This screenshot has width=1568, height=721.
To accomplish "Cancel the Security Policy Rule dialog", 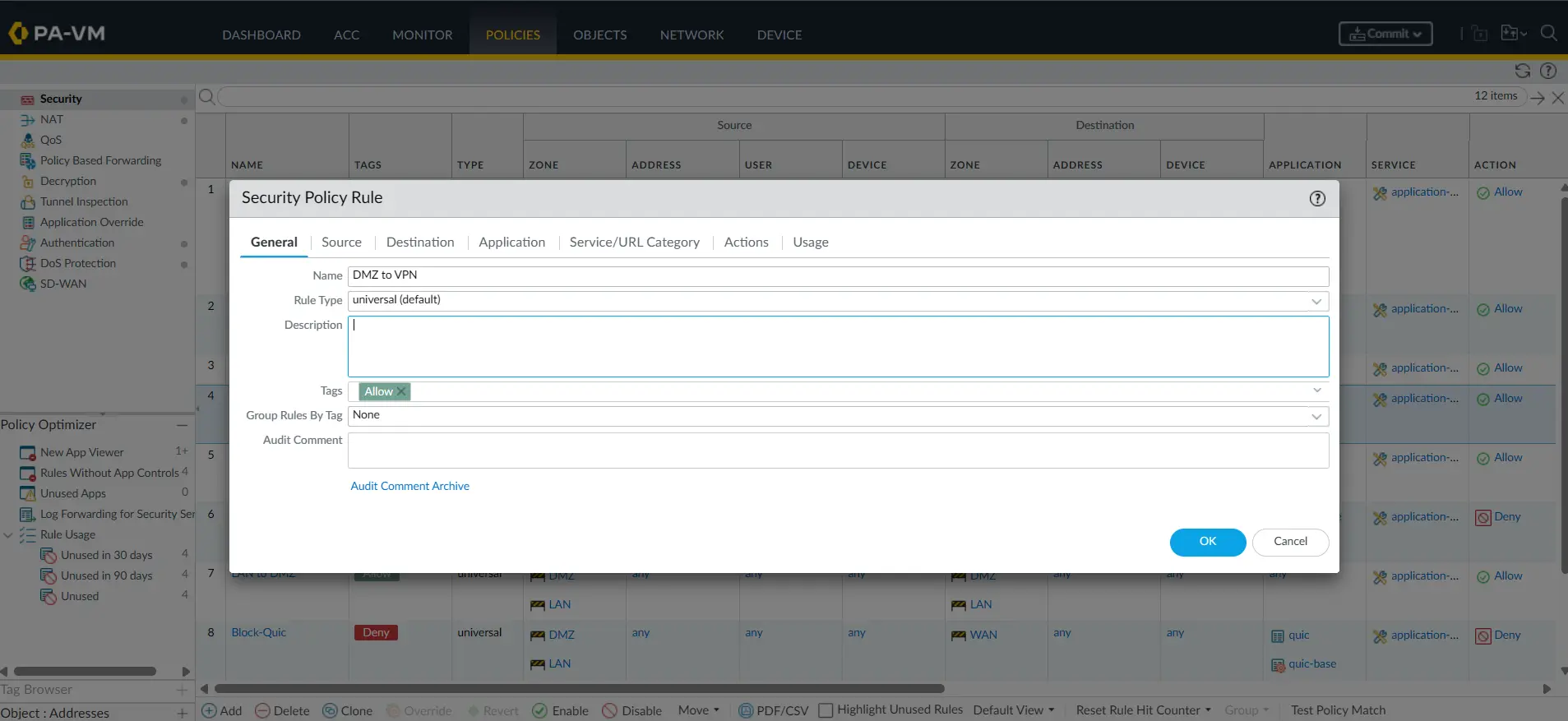I will [1291, 542].
